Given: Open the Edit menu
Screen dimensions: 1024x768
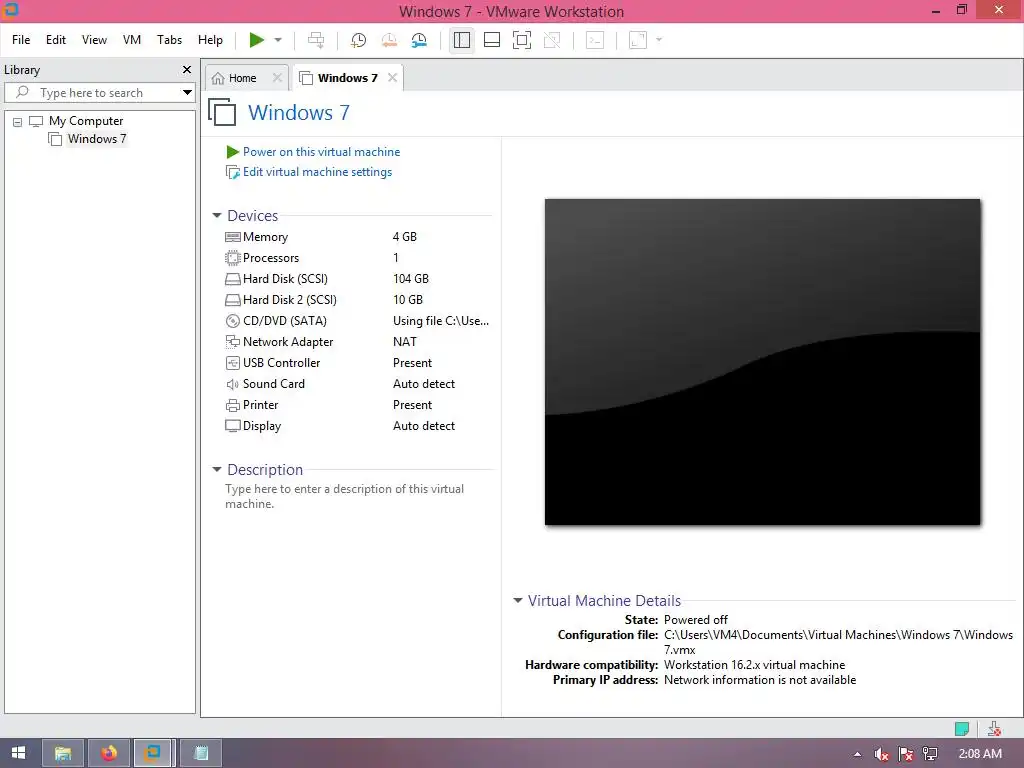Looking at the screenshot, I should coord(56,40).
